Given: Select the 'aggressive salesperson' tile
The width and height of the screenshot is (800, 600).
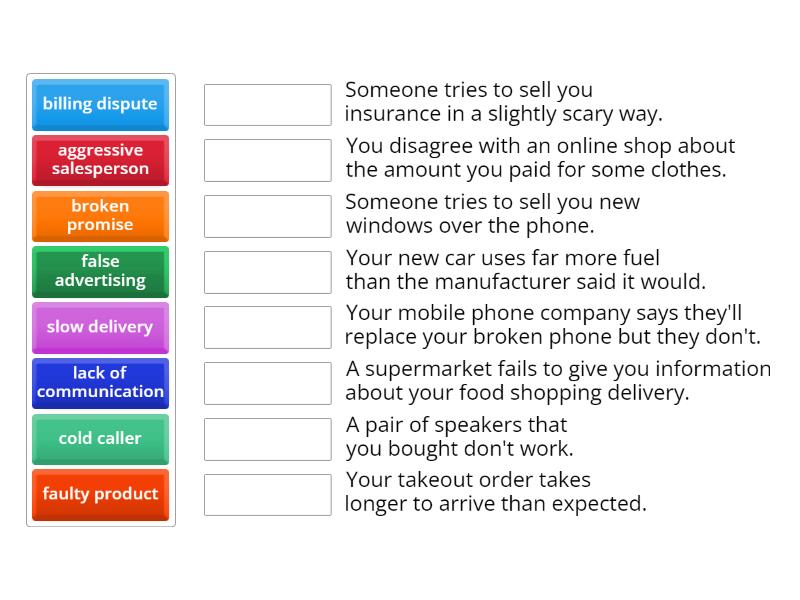Looking at the screenshot, I should pos(100,160).
